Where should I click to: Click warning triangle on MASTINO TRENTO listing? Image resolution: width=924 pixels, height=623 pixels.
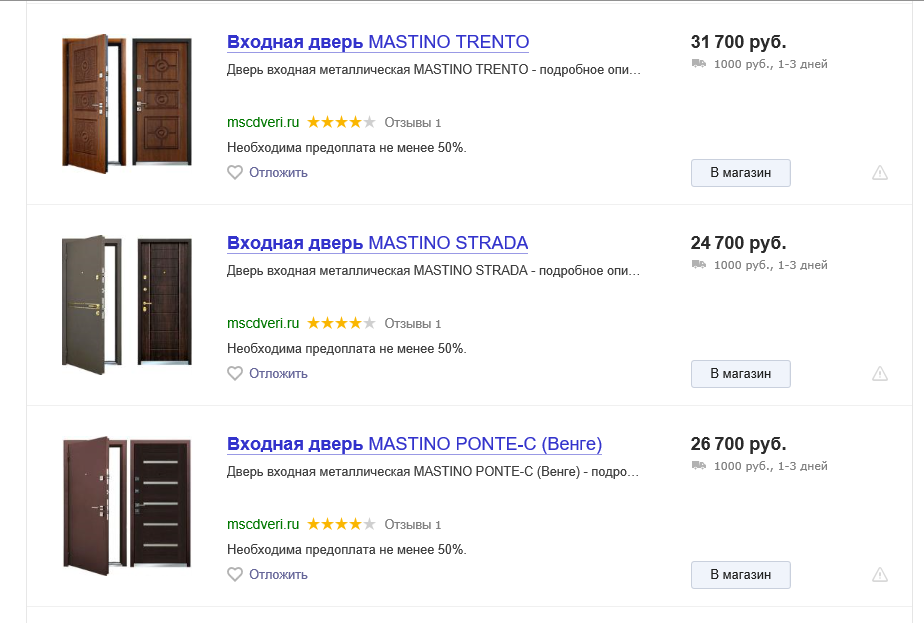880,172
